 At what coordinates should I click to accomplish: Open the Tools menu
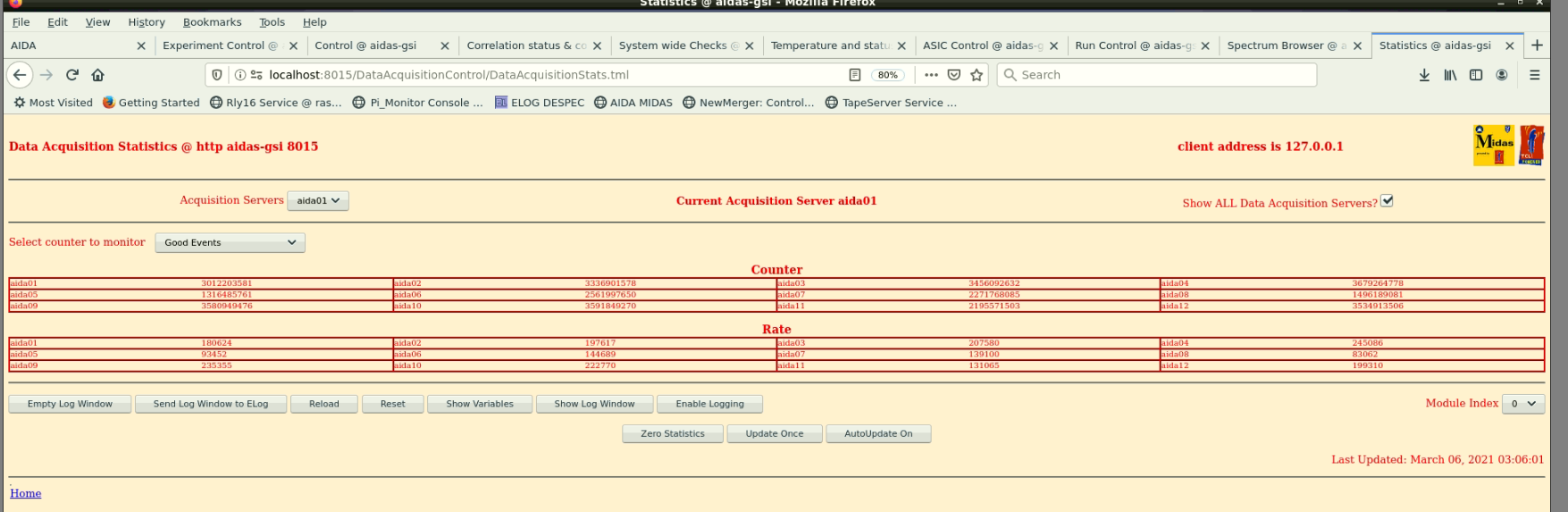[x=272, y=22]
